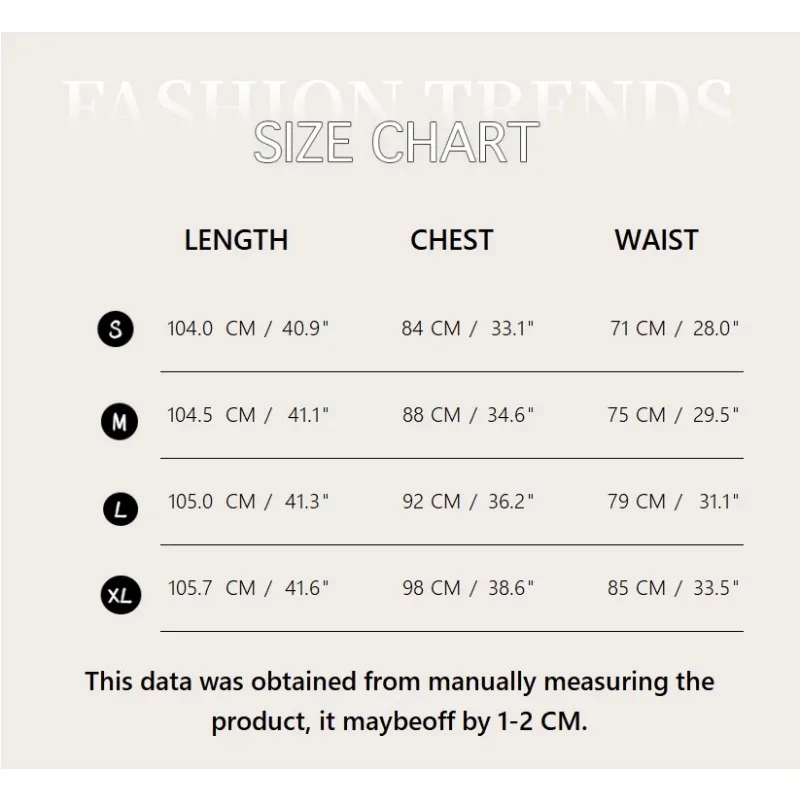
Task: Click the CHEST column header
Action: (451, 240)
